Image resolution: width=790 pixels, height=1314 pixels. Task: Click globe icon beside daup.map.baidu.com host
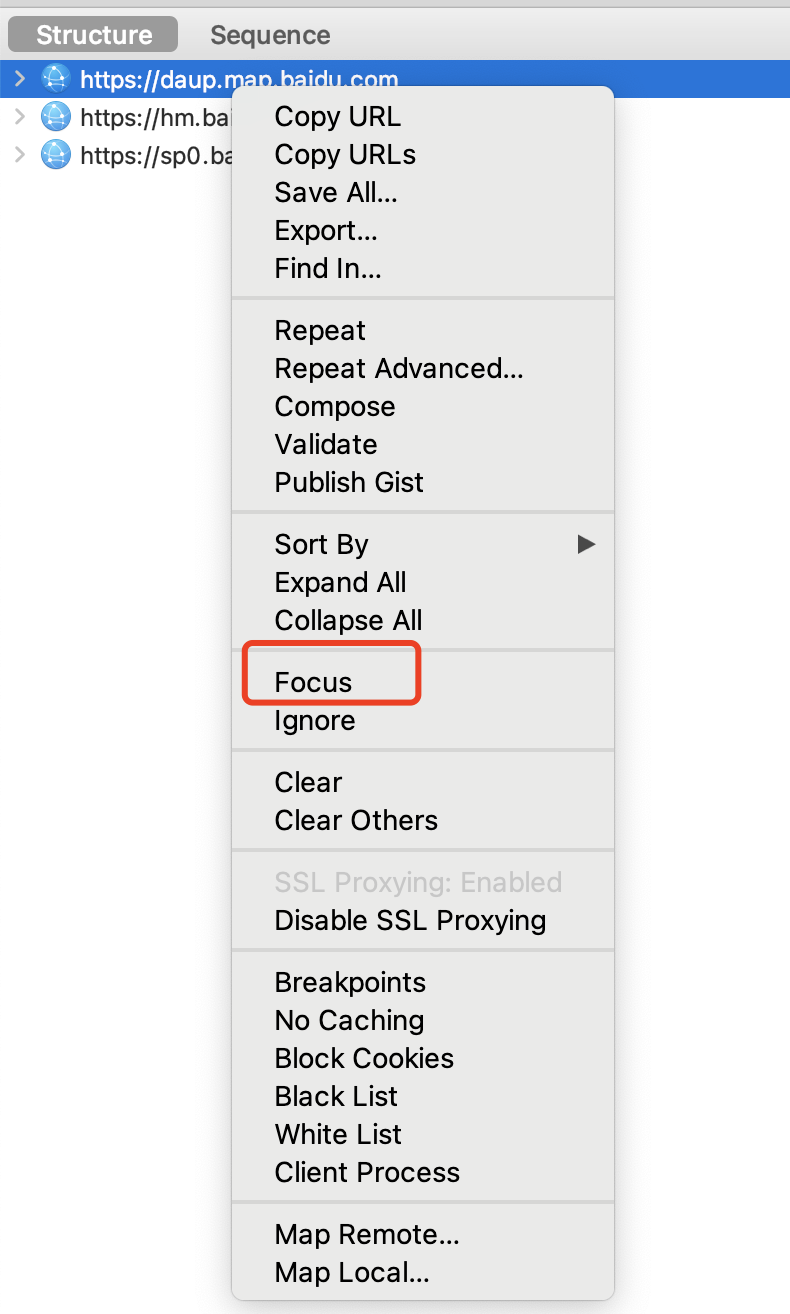click(x=56, y=79)
